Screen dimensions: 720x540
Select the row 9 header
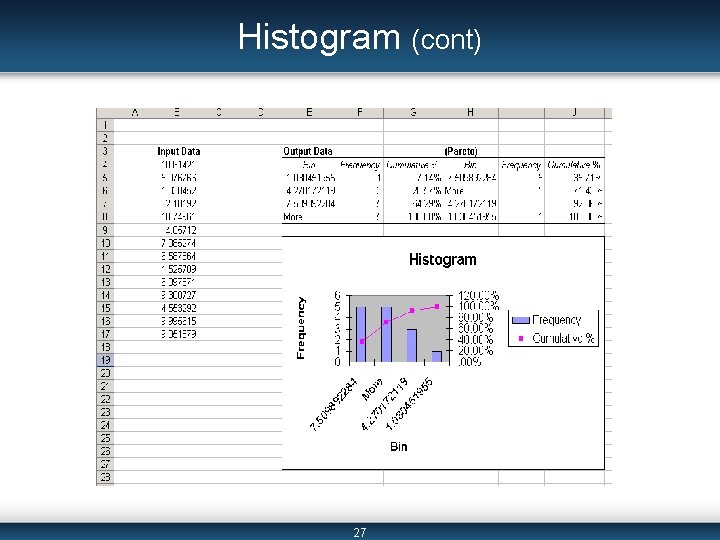[105, 230]
